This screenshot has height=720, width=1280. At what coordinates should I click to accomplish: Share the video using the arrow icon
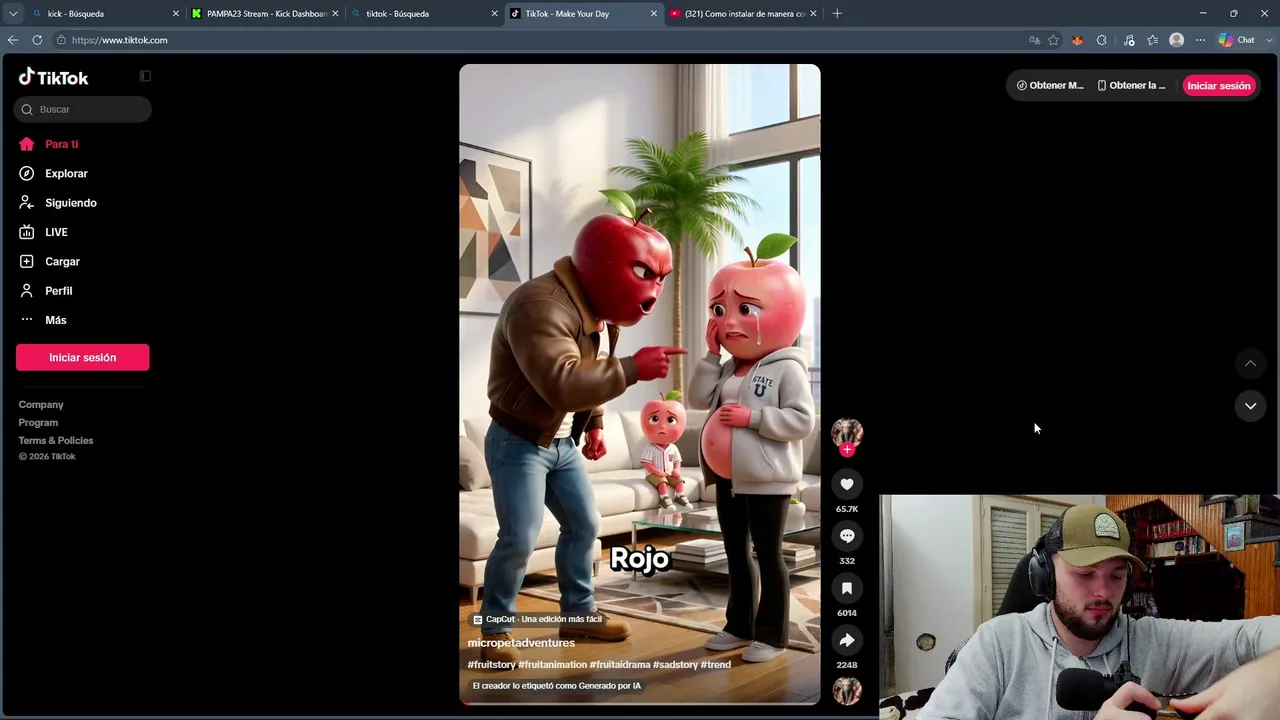click(x=847, y=640)
